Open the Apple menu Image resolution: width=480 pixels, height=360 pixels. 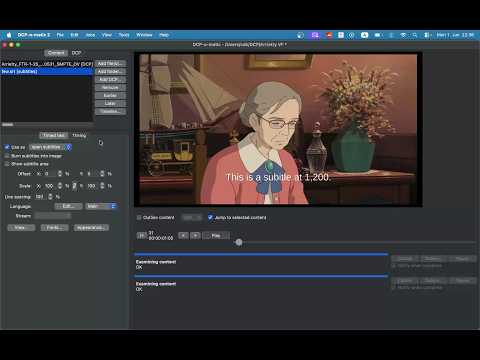pyautogui.click(x=9, y=35)
